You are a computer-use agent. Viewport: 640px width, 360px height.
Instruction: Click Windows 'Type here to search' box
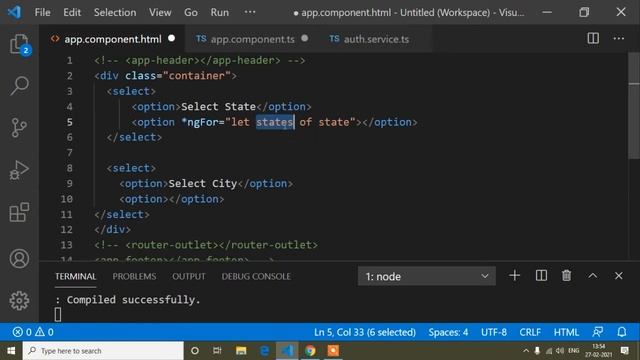(103, 351)
